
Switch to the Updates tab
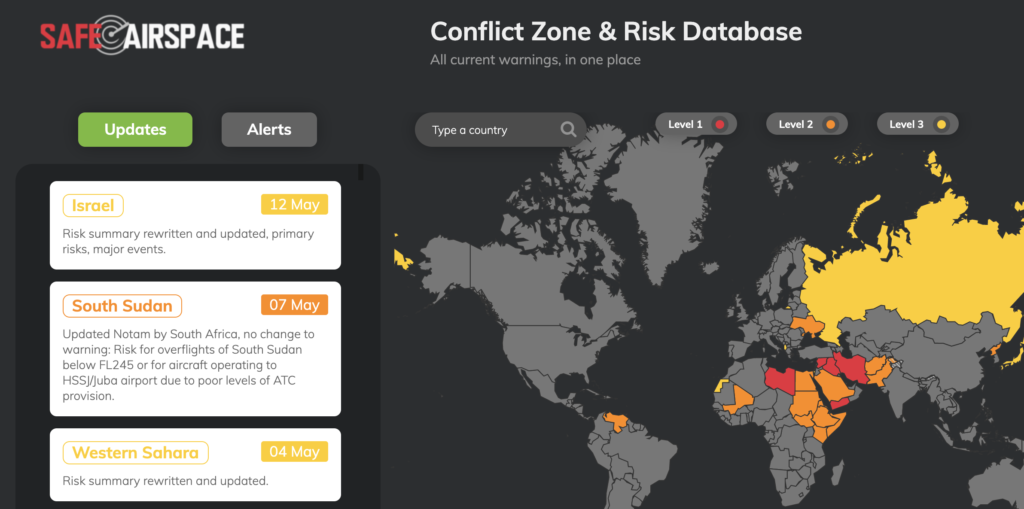(135, 129)
